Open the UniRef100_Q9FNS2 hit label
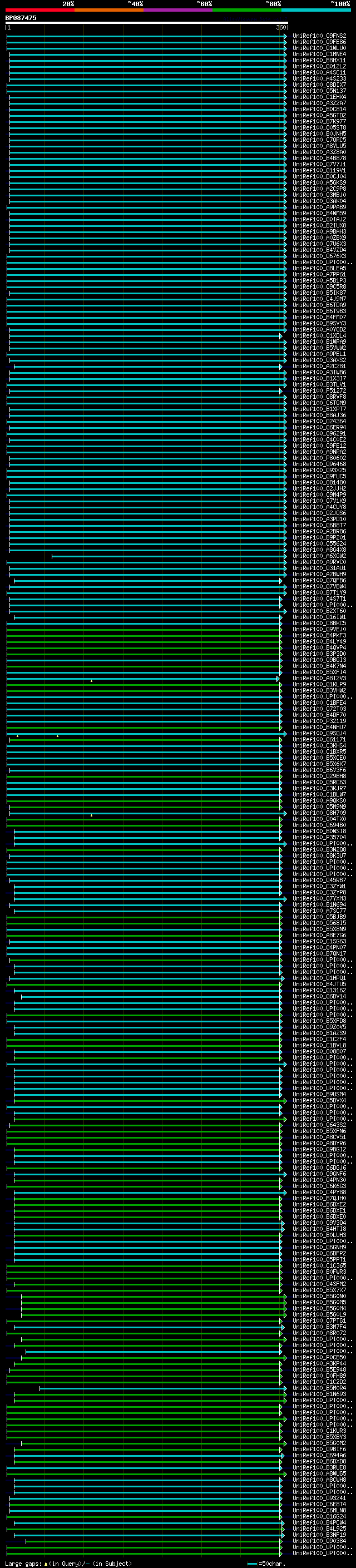 click(x=319, y=36)
